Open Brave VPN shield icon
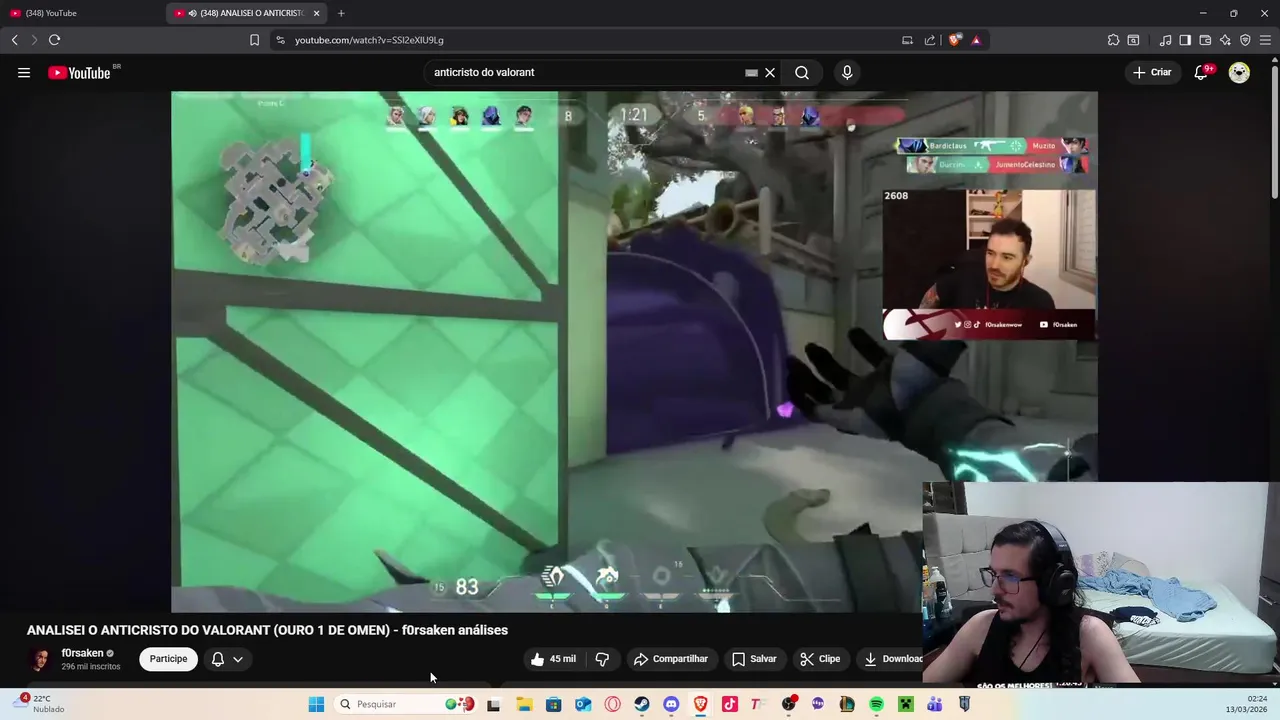This screenshot has width=1280, height=720. (x=1245, y=40)
